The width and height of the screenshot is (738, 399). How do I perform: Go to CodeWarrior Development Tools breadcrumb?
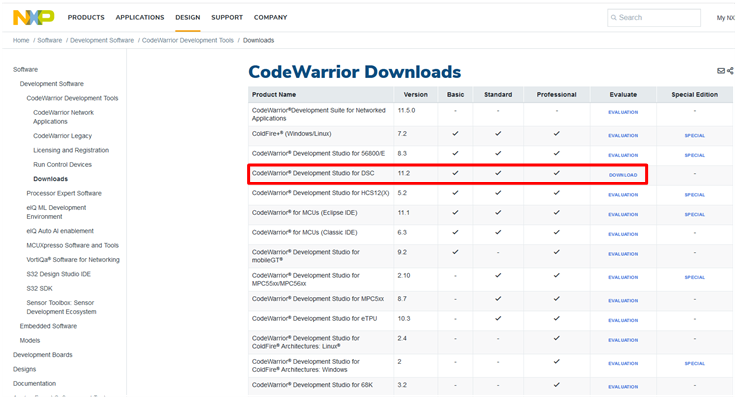click(x=188, y=40)
